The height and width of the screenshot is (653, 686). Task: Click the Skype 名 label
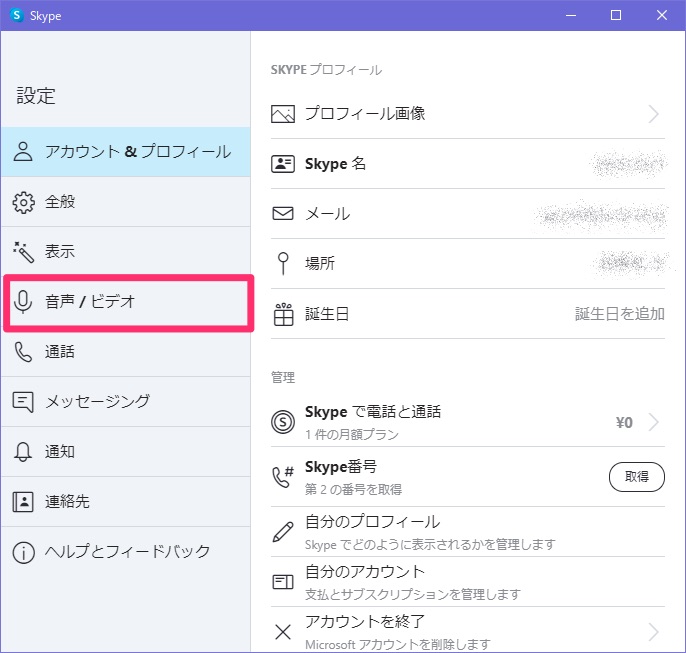pyautogui.click(x=336, y=164)
